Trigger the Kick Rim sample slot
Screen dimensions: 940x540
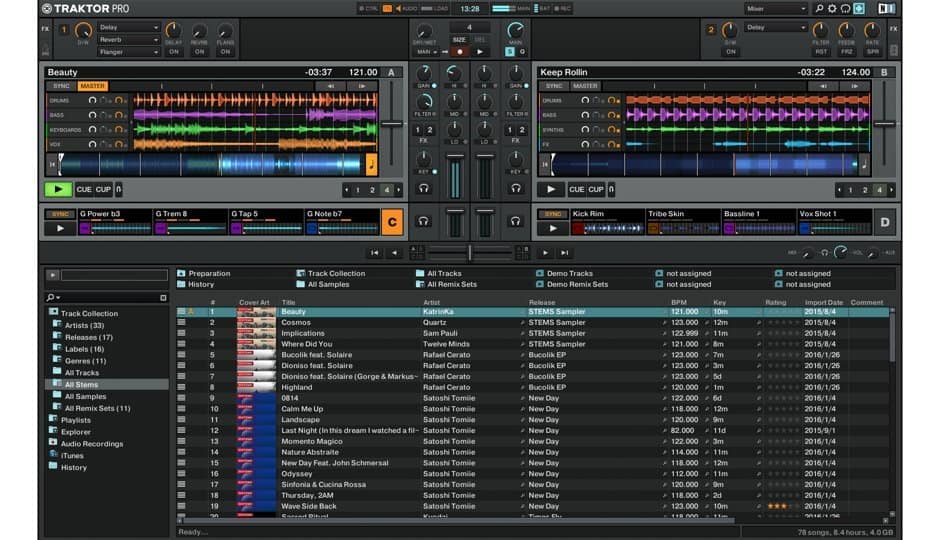tap(607, 221)
